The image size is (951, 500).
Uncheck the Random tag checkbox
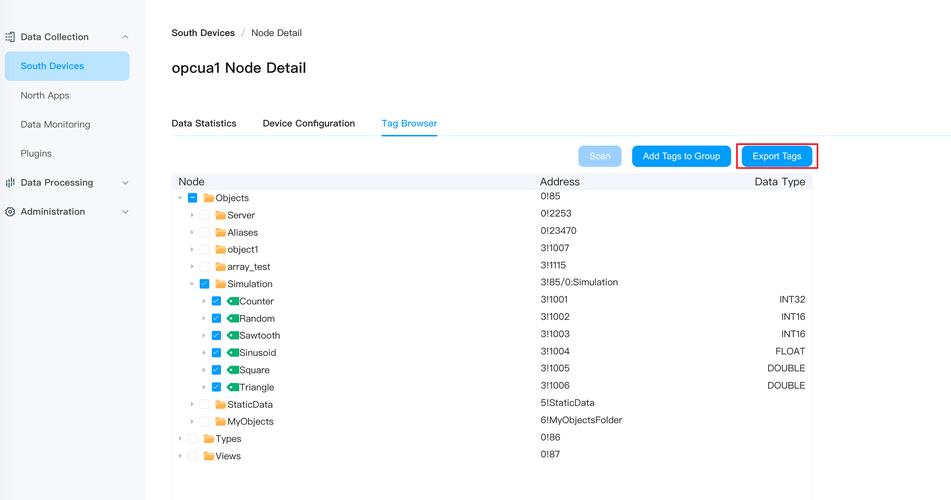tap(216, 318)
